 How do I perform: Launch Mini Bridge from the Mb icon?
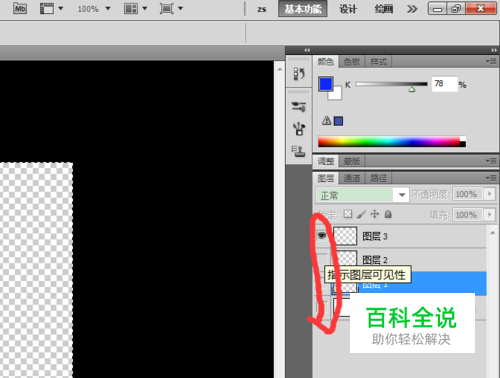(x=20, y=8)
